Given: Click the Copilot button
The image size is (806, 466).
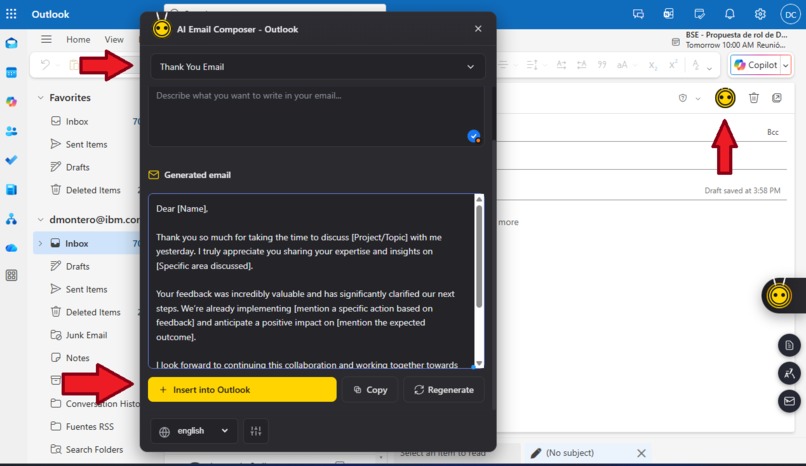Looking at the screenshot, I should (755, 65).
